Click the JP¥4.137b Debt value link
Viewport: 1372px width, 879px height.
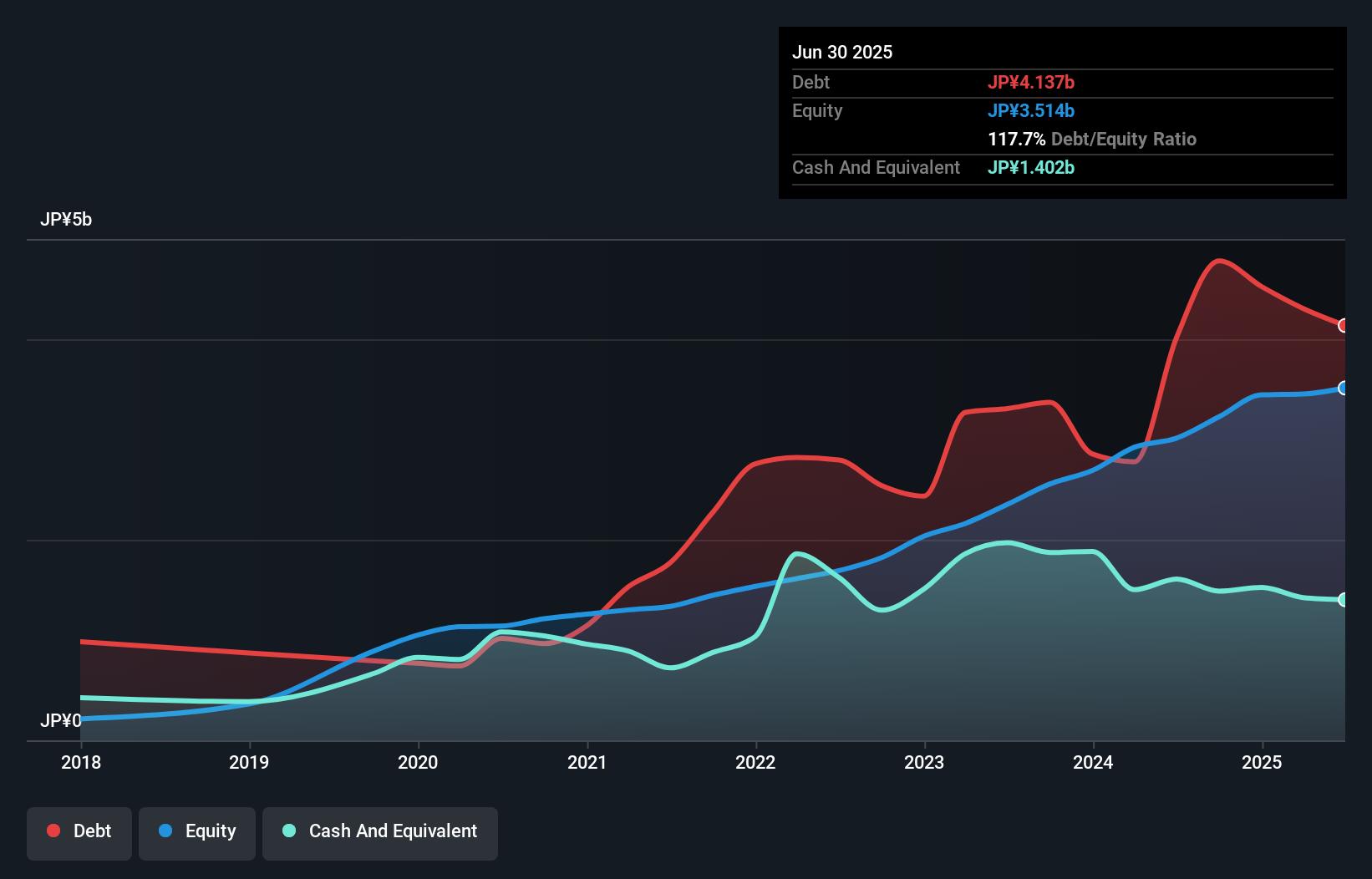pyautogui.click(x=1033, y=82)
